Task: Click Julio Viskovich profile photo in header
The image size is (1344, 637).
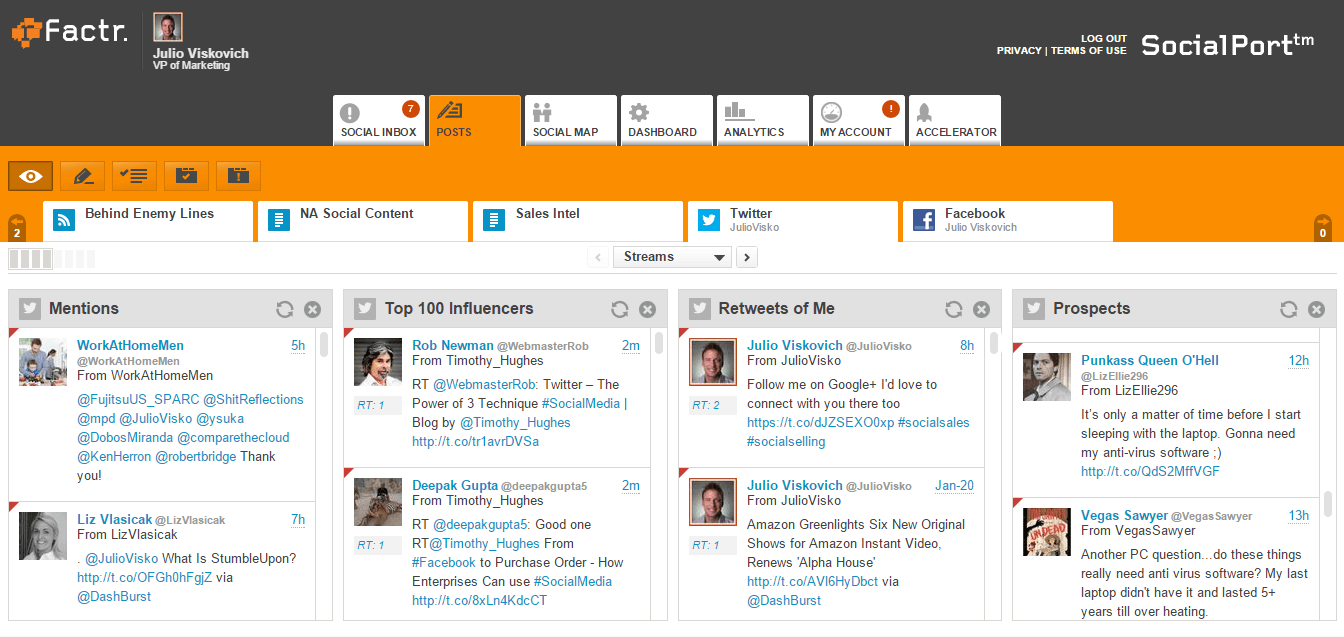Action: pyautogui.click(x=168, y=27)
